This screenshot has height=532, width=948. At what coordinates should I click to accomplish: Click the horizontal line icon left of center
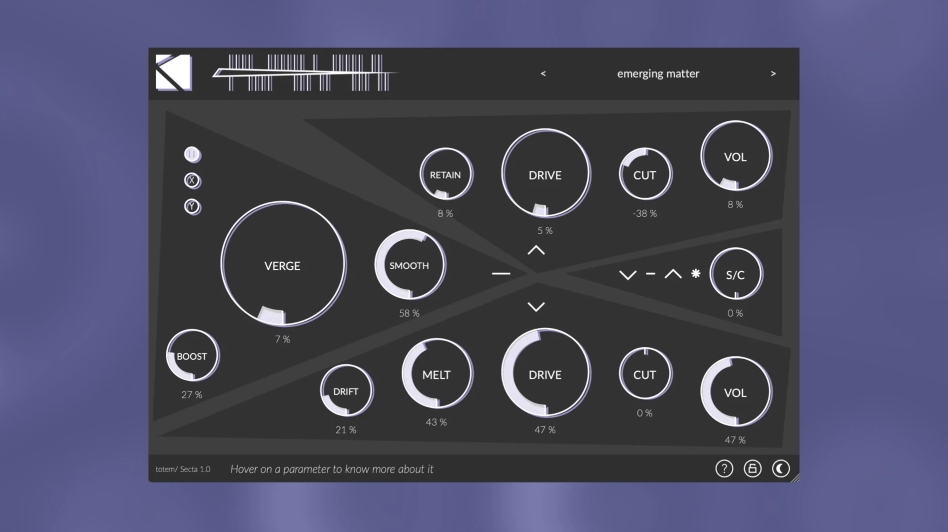pyautogui.click(x=501, y=273)
